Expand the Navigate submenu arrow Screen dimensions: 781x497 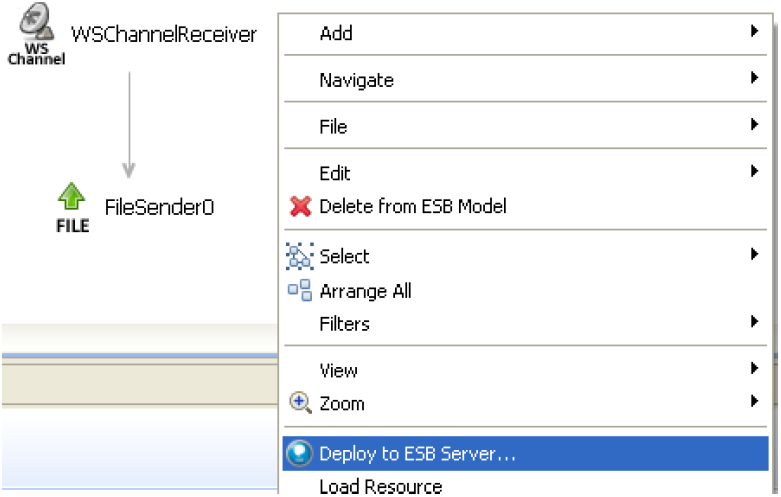754,78
